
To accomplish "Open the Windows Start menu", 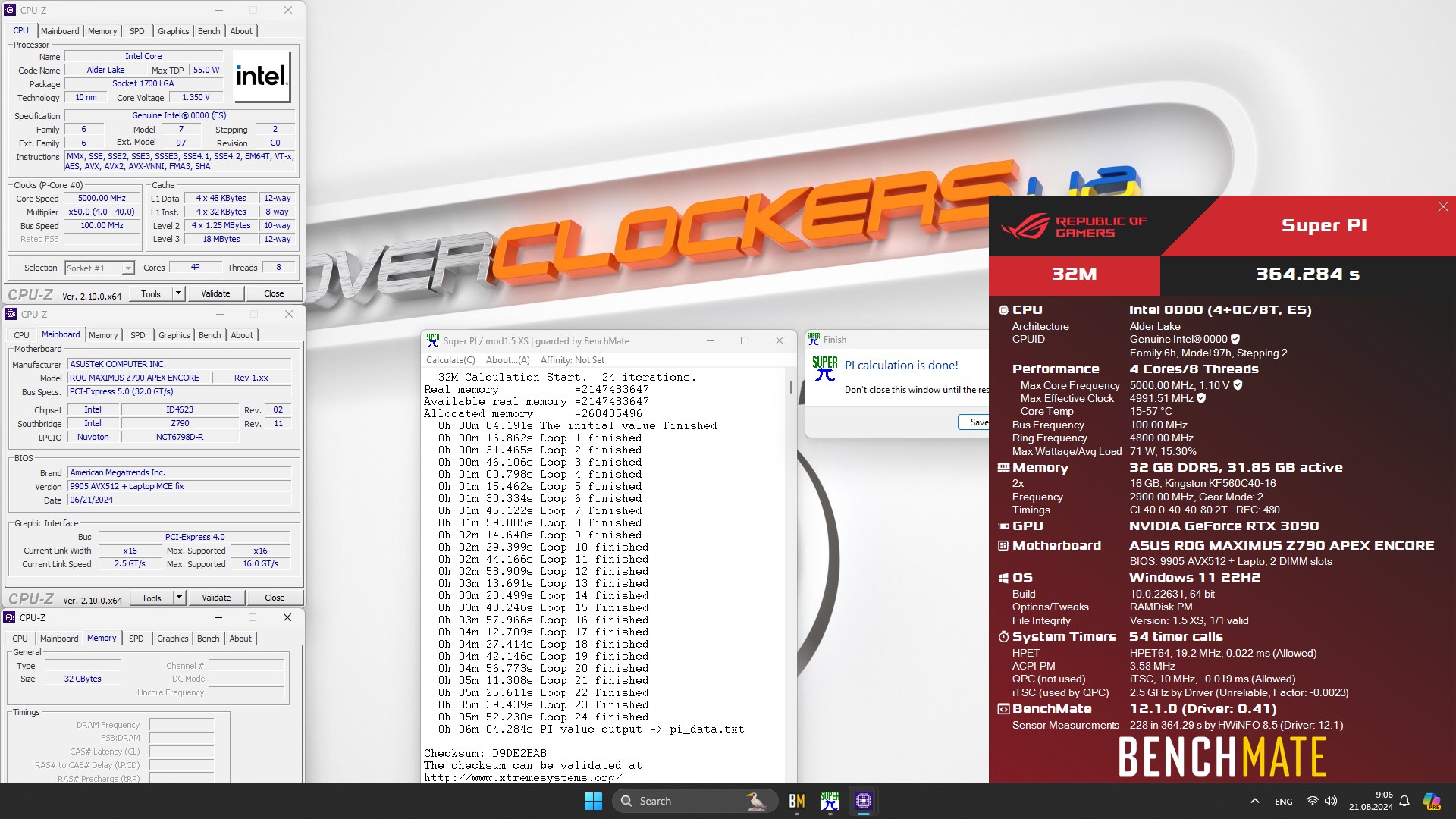I will [x=593, y=801].
